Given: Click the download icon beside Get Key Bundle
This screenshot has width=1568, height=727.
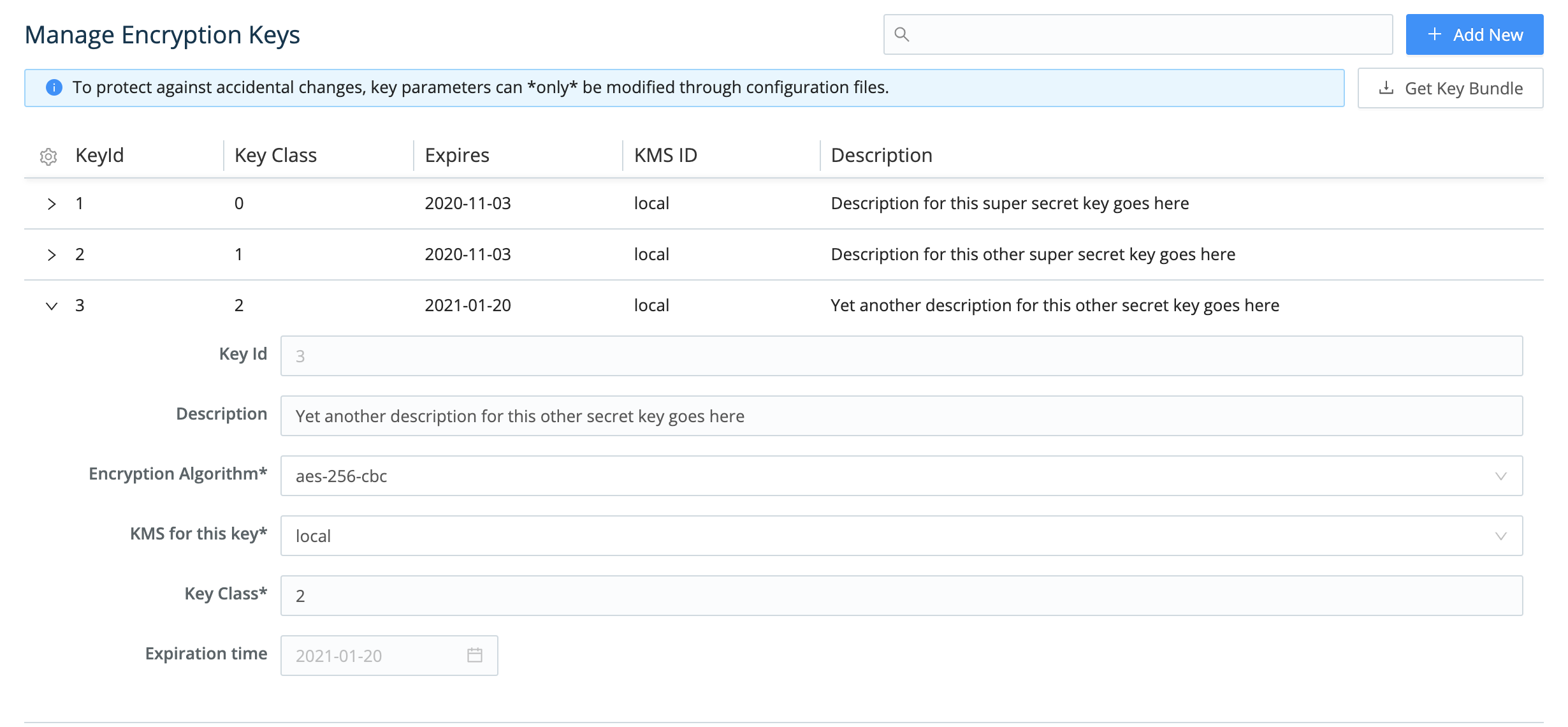Looking at the screenshot, I should coord(1386,87).
